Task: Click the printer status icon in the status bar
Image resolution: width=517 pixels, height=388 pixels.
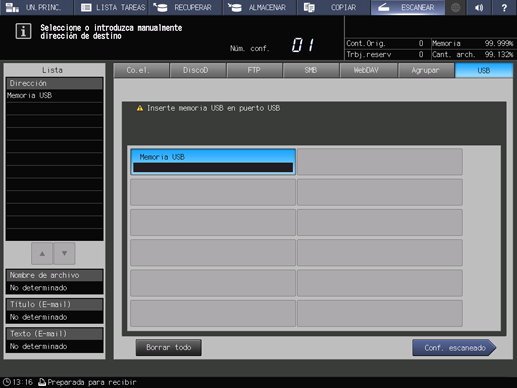Action: pos(42,382)
